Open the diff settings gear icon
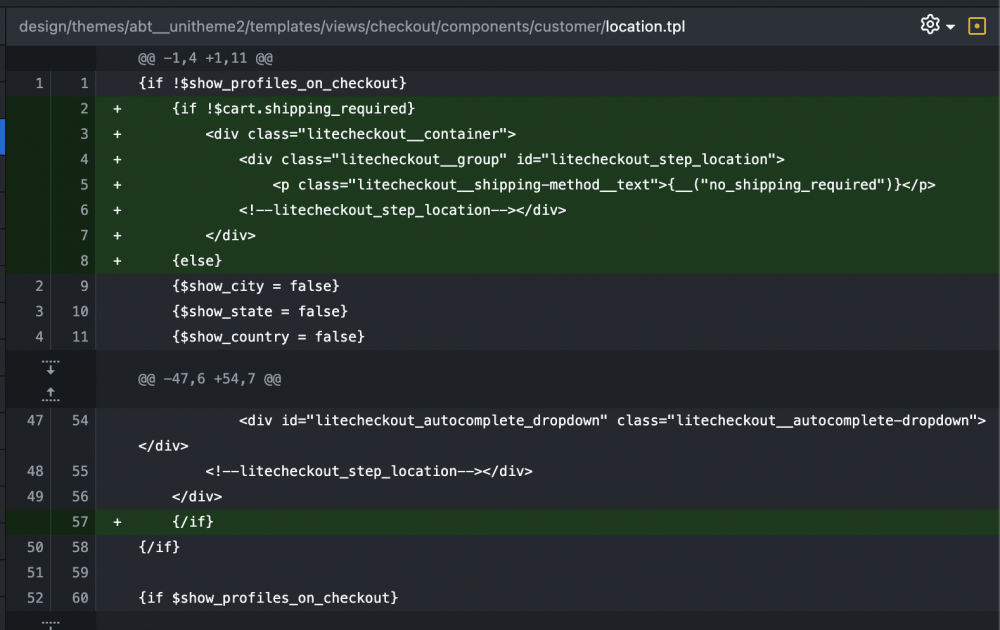Image resolution: width=1000 pixels, height=630 pixels. (930, 25)
